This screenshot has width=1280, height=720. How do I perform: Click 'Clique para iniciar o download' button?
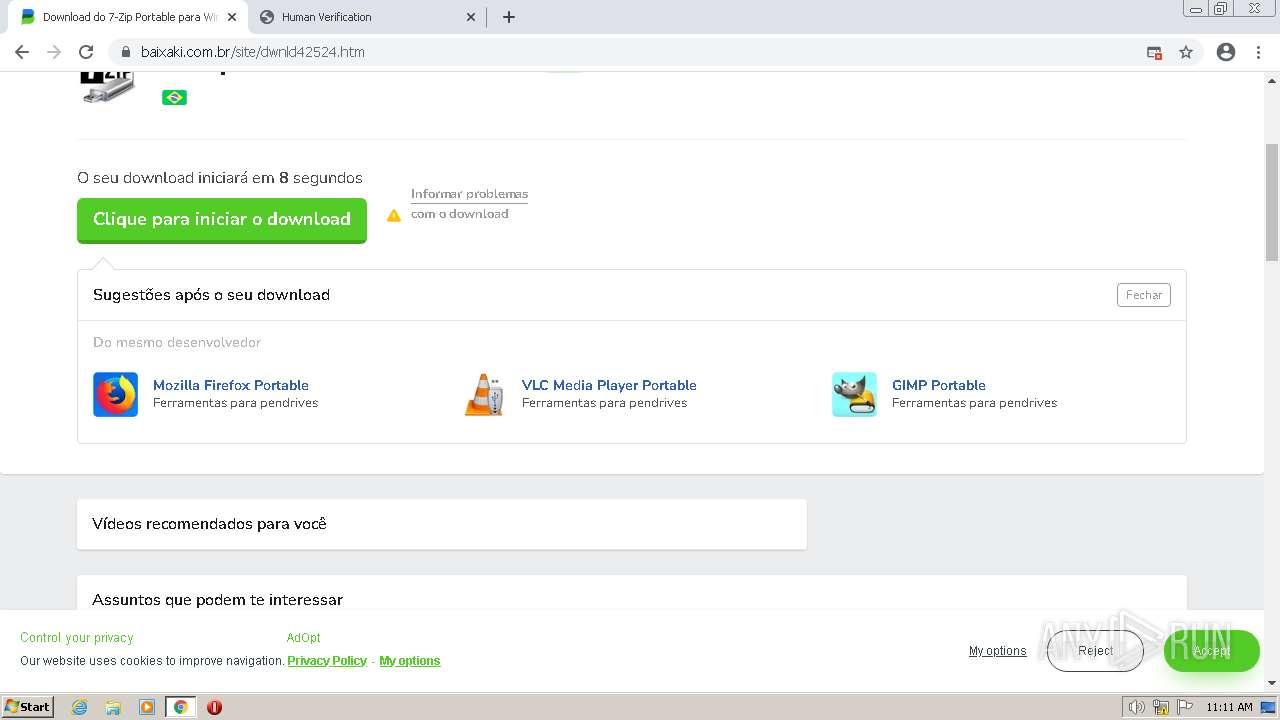coord(222,220)
